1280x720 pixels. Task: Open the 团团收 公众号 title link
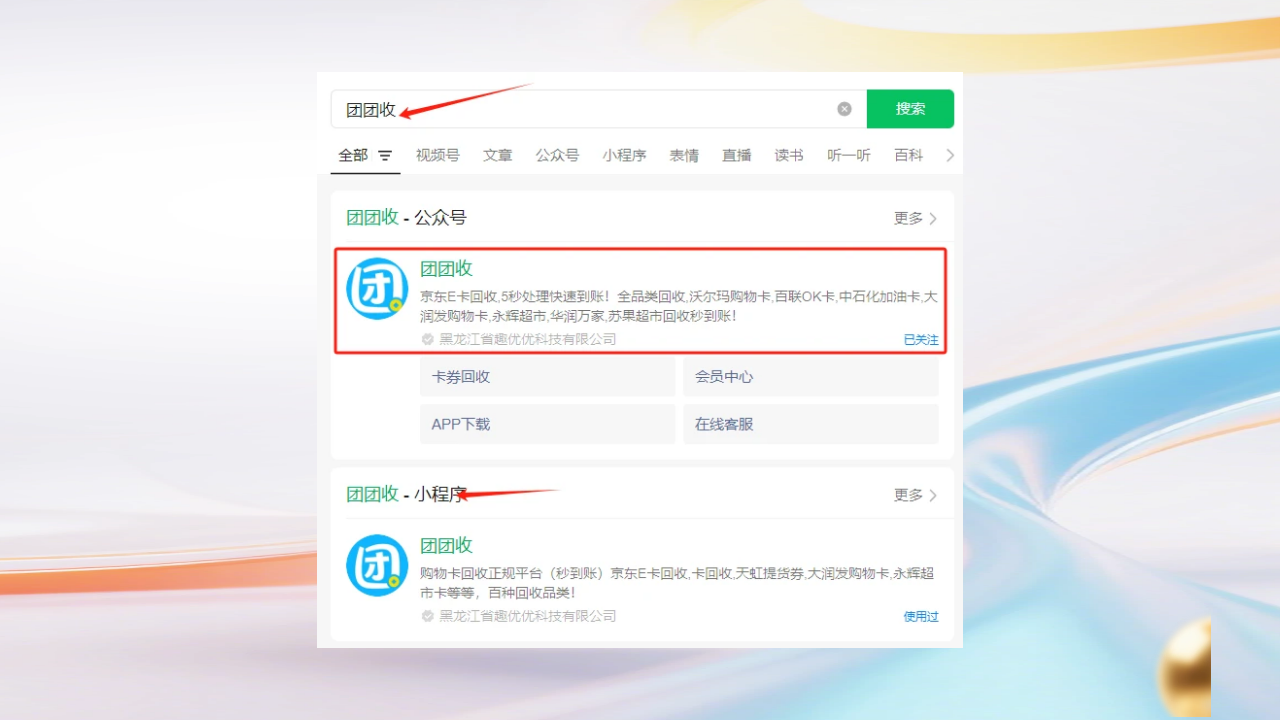pyautogui.click(x=446, y=268)
